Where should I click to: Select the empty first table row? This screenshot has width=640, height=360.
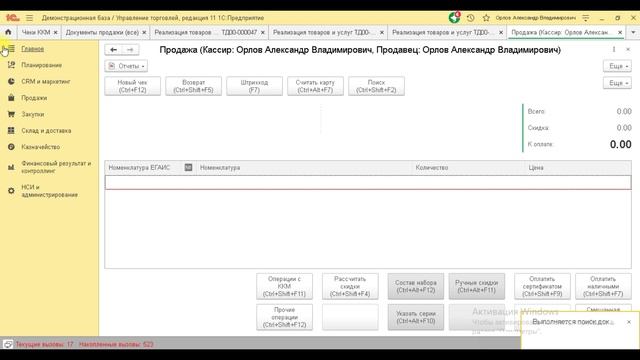[x=368, y=182]
